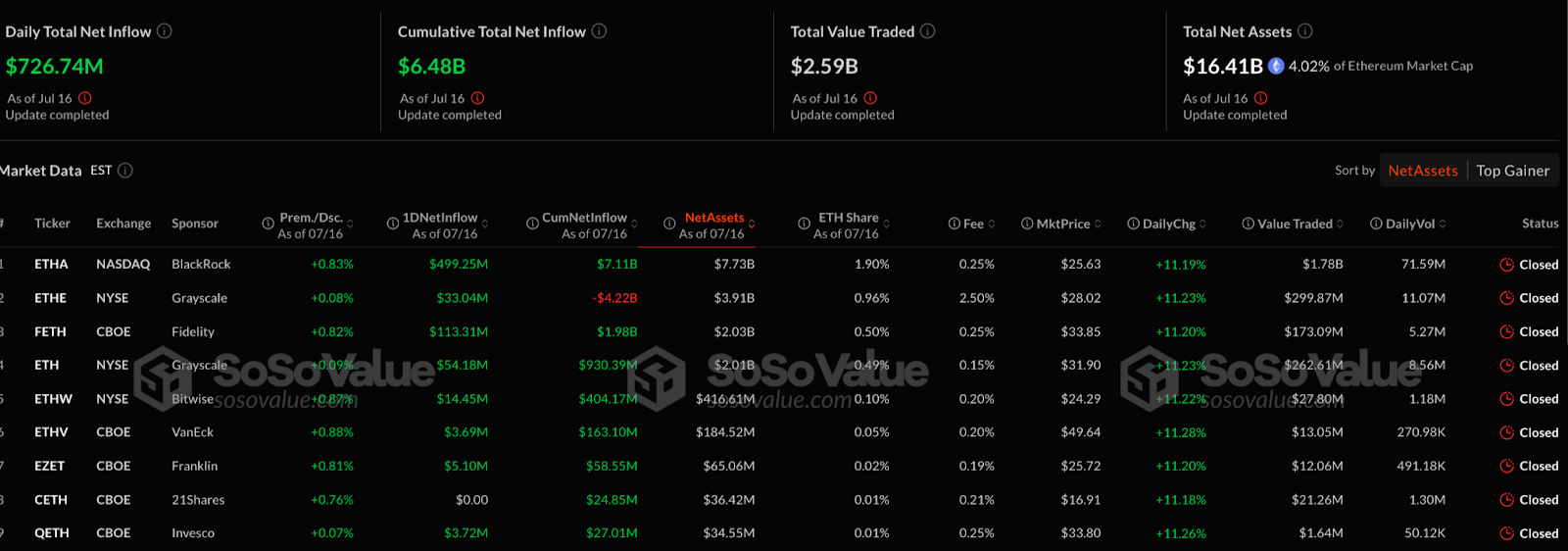Open the EZET ticker

point(49,467)
